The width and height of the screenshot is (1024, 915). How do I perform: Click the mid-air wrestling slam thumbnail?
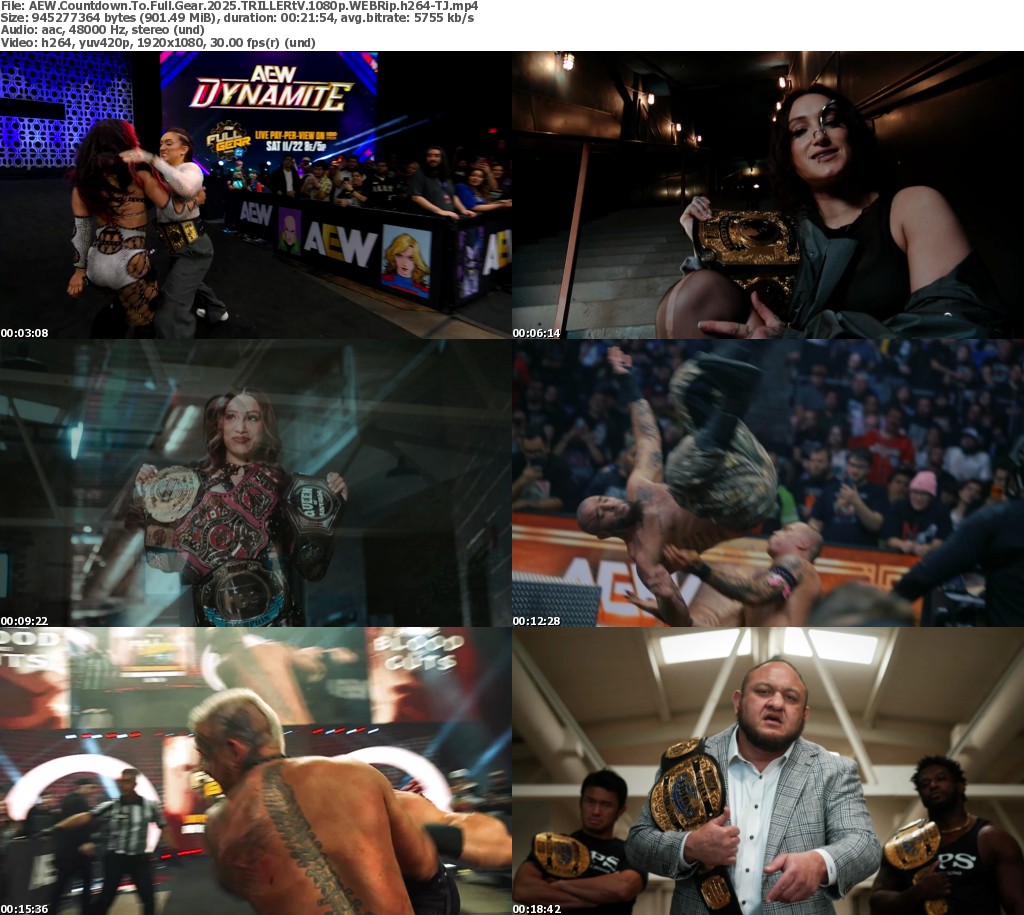(768, 483)
